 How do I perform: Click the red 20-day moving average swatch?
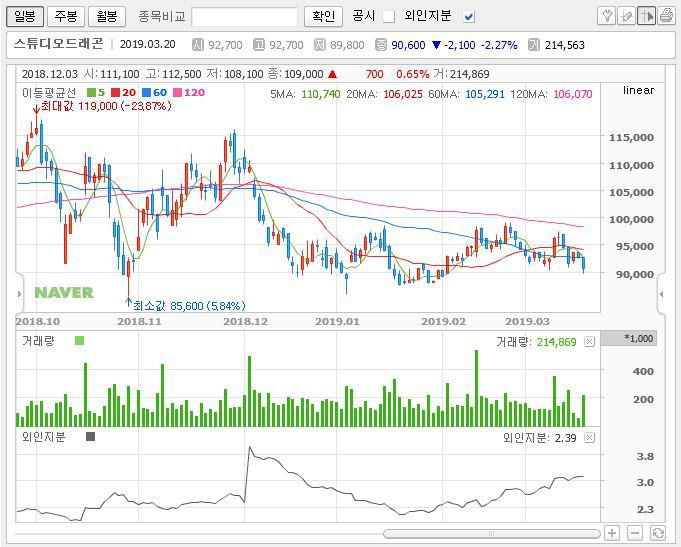pyautogui.click(x=115, y=93)
